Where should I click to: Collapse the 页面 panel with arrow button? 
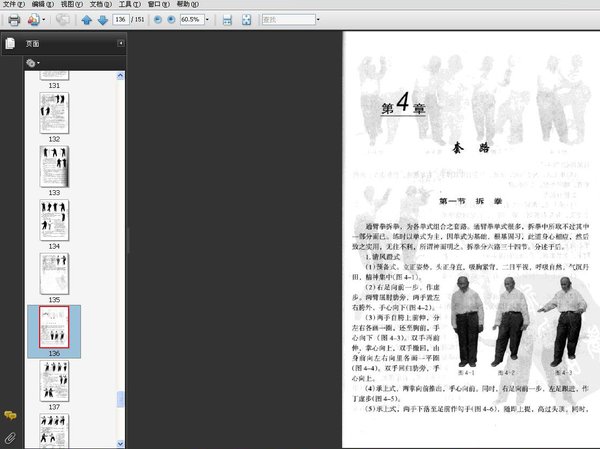(121, 43)
